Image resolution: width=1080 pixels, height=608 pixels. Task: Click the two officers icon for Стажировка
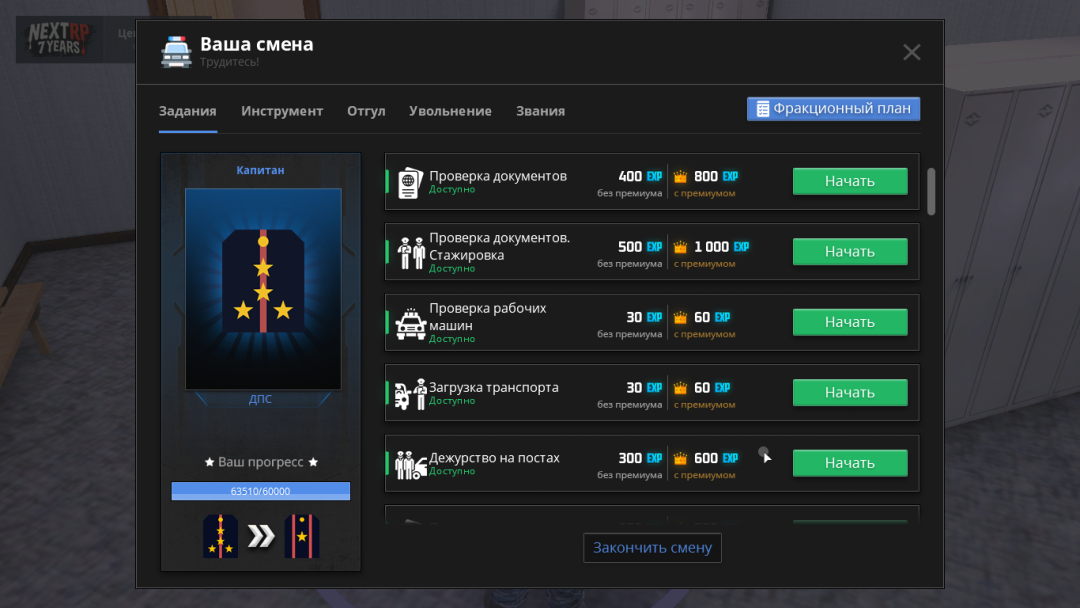(411, 253)
